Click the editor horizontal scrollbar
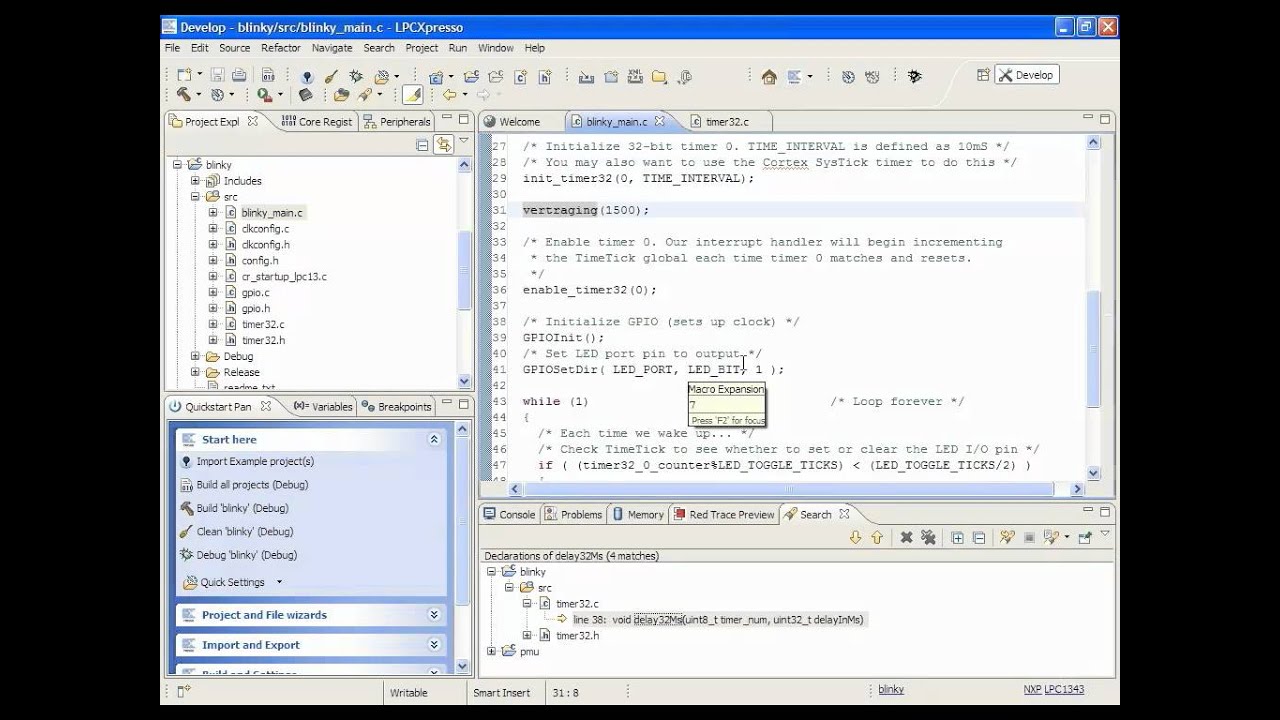 click(x=790, y=489)
